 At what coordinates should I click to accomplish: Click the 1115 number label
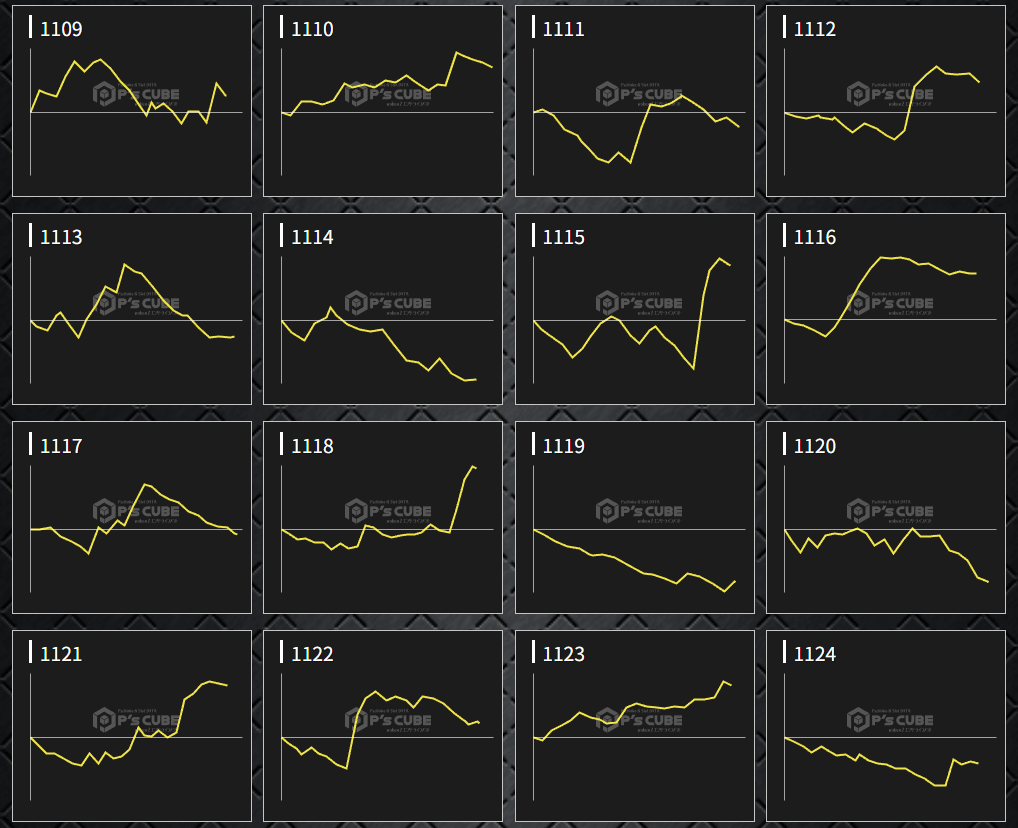tap(564, 238)
